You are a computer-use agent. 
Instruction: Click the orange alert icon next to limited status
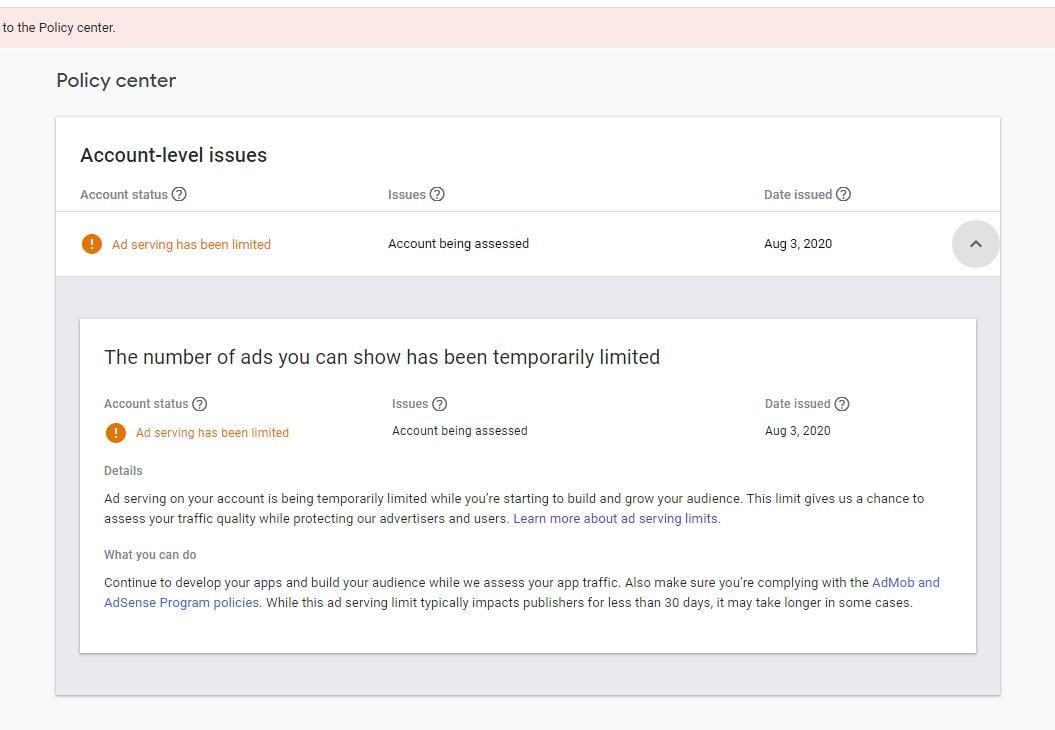tap(115, 432)
